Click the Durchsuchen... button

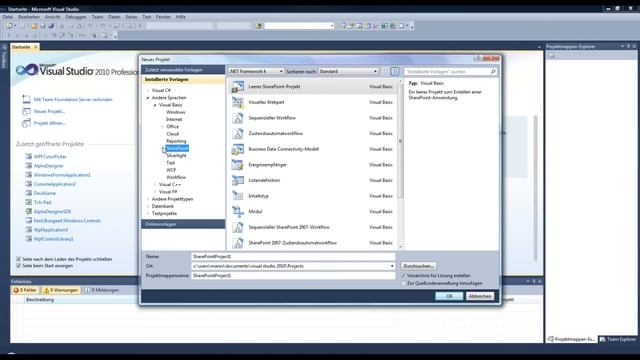coord(418,266)
